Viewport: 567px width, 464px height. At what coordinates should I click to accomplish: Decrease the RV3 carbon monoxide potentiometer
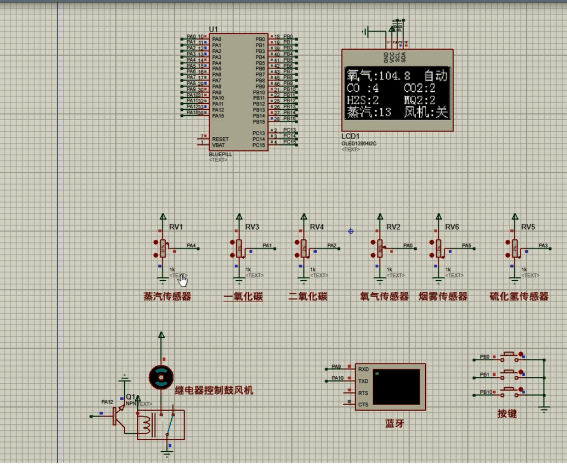[x=232, y=255]
